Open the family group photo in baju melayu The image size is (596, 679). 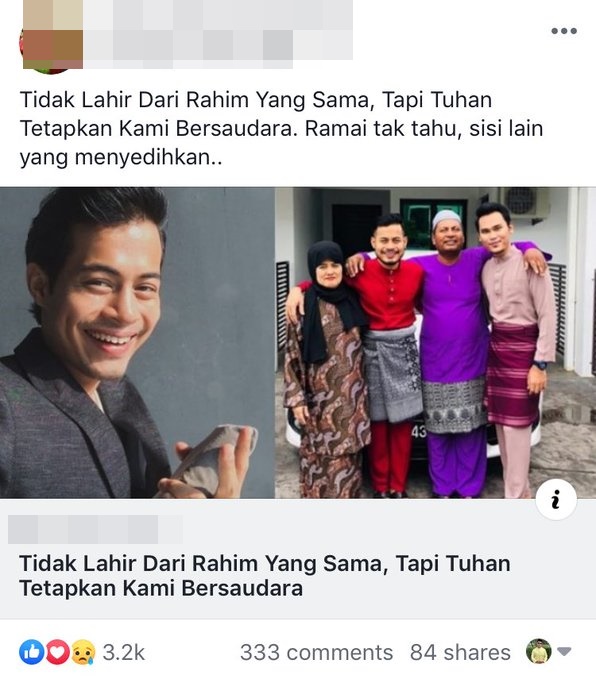click(x=435, y=343)
